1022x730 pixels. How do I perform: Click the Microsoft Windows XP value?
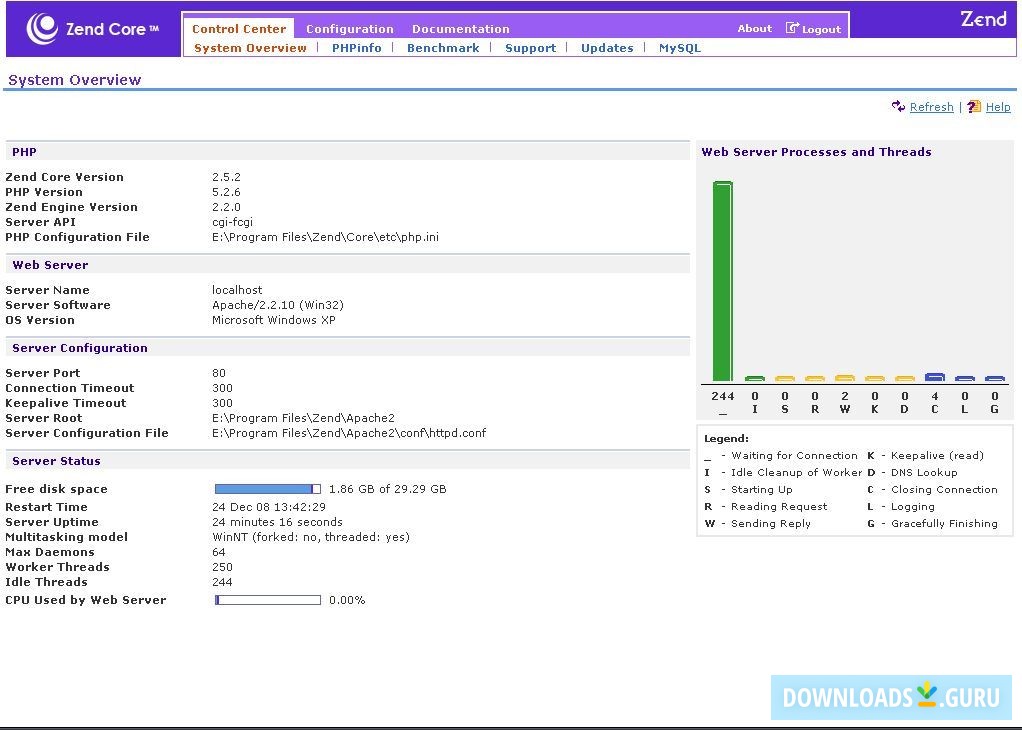click(x=274, y=319)
